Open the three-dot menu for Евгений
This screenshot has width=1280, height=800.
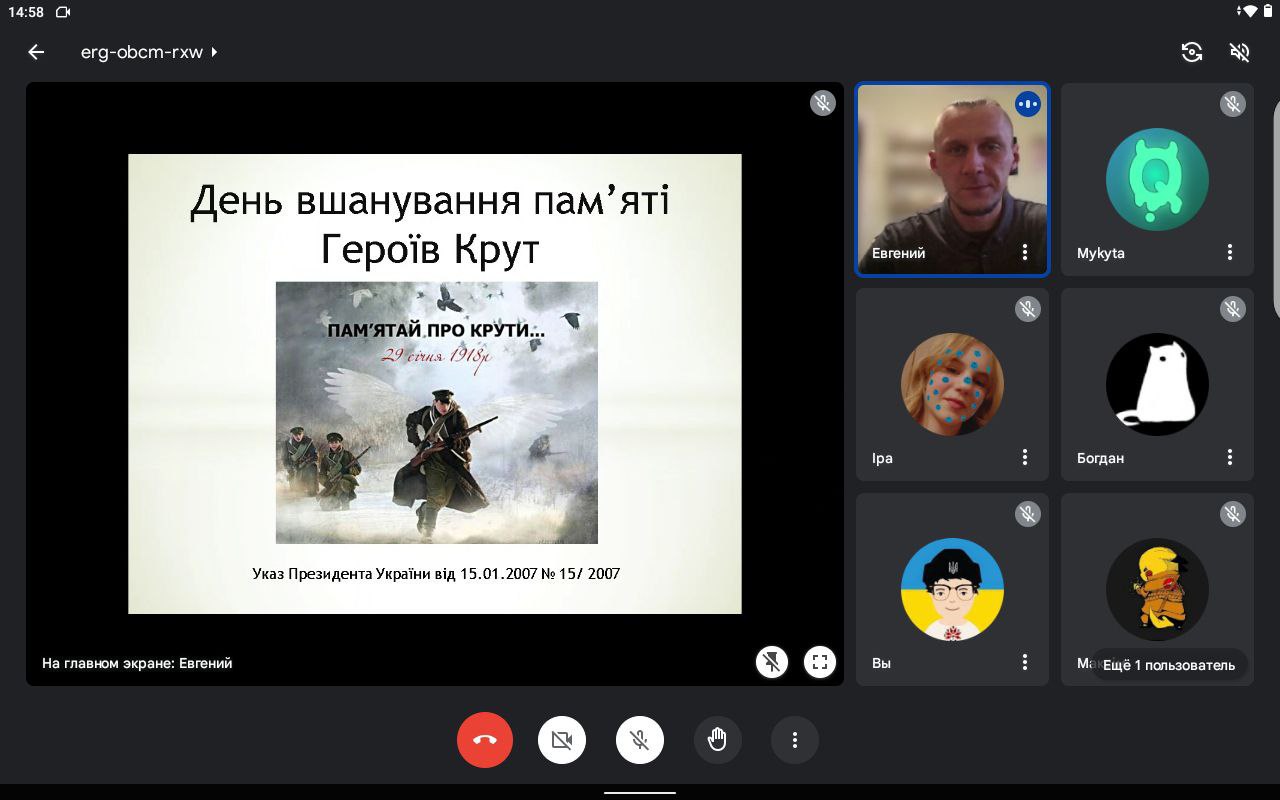tap(1025, 253)
